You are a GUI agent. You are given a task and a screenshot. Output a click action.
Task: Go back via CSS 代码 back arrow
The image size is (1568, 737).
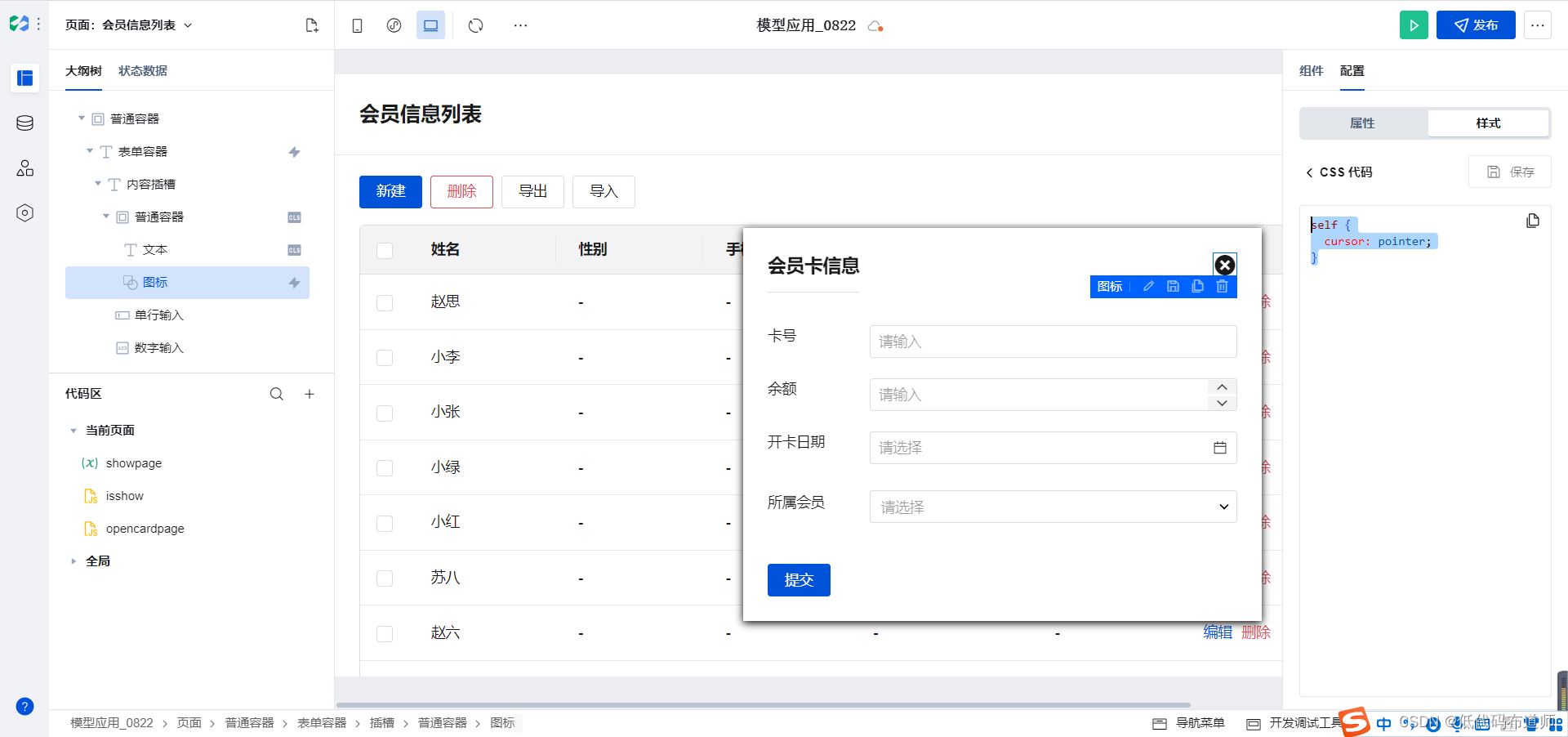[1309, 172]
